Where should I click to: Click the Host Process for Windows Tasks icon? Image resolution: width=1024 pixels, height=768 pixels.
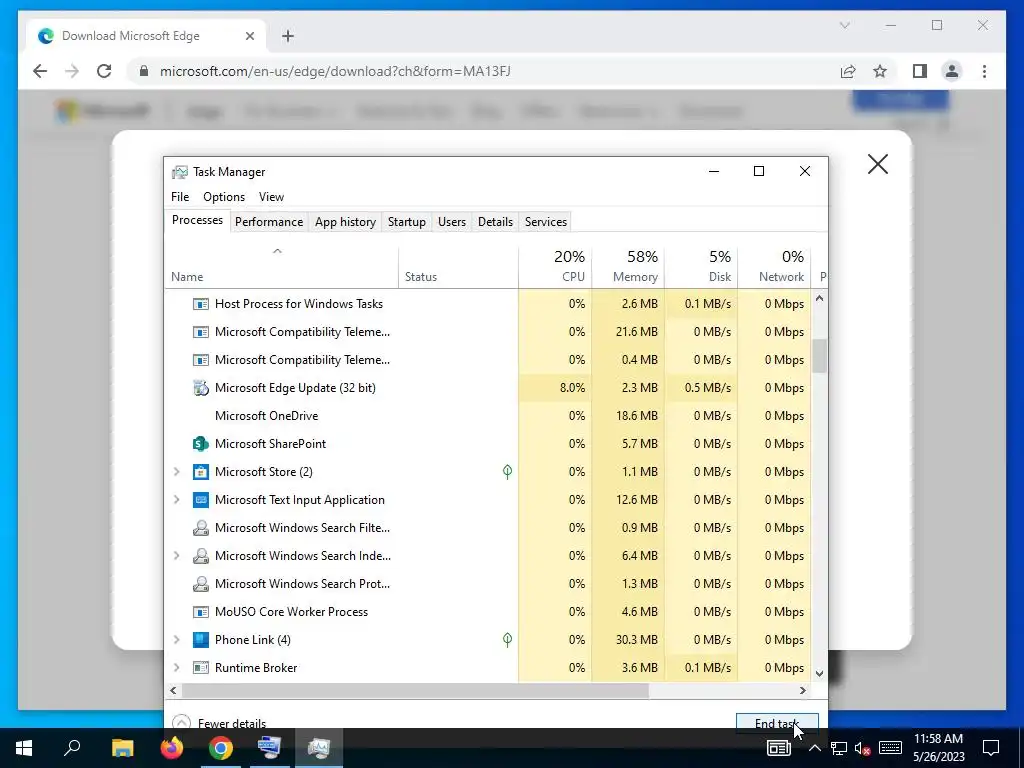point(200,304)
